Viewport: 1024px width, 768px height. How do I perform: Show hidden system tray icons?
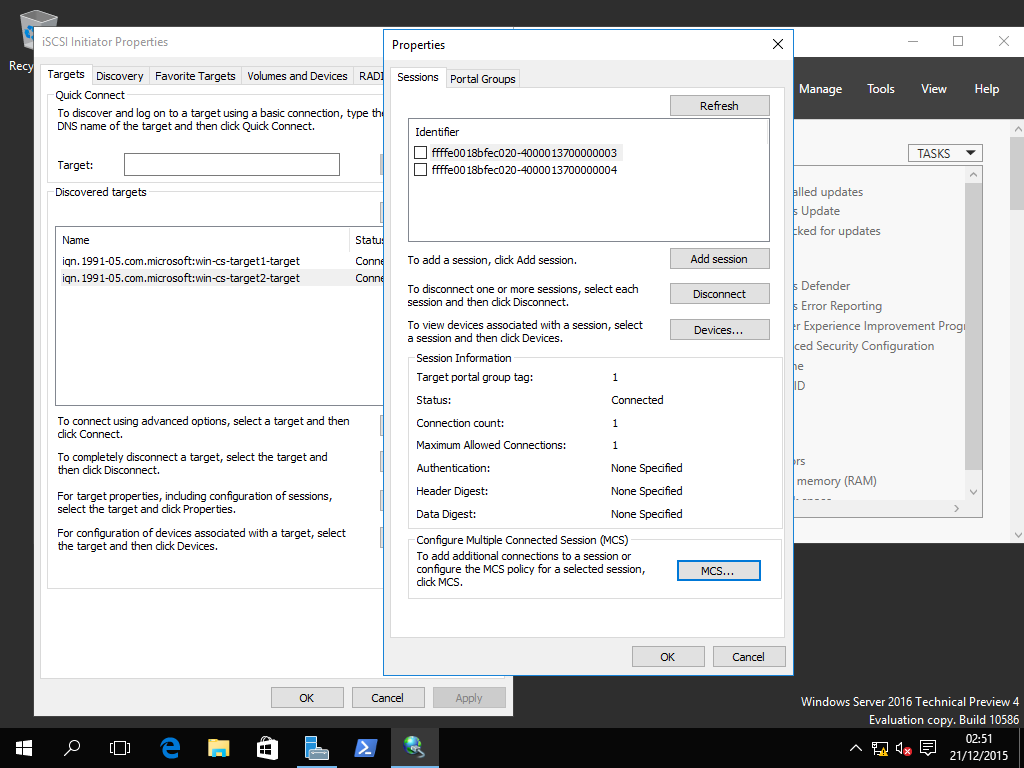click(855, 748)
